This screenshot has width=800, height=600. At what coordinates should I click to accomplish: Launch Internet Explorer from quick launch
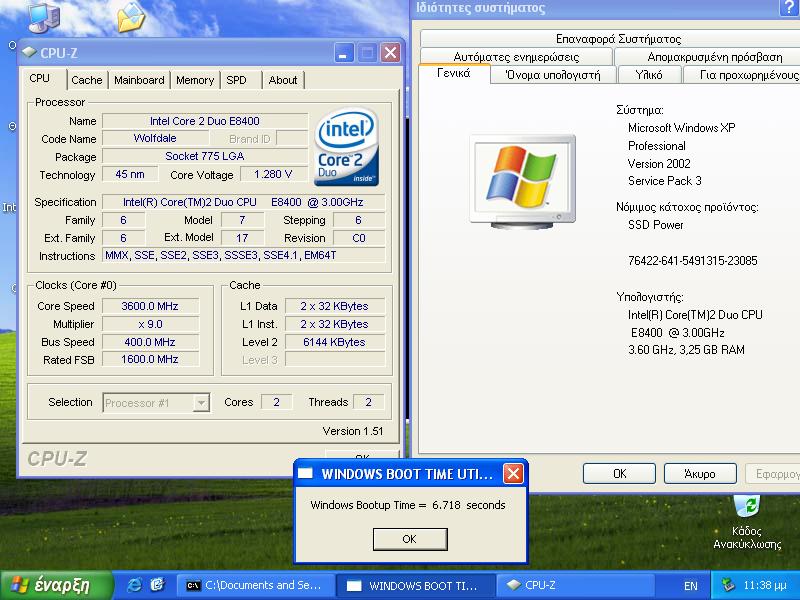pos(135,585)
